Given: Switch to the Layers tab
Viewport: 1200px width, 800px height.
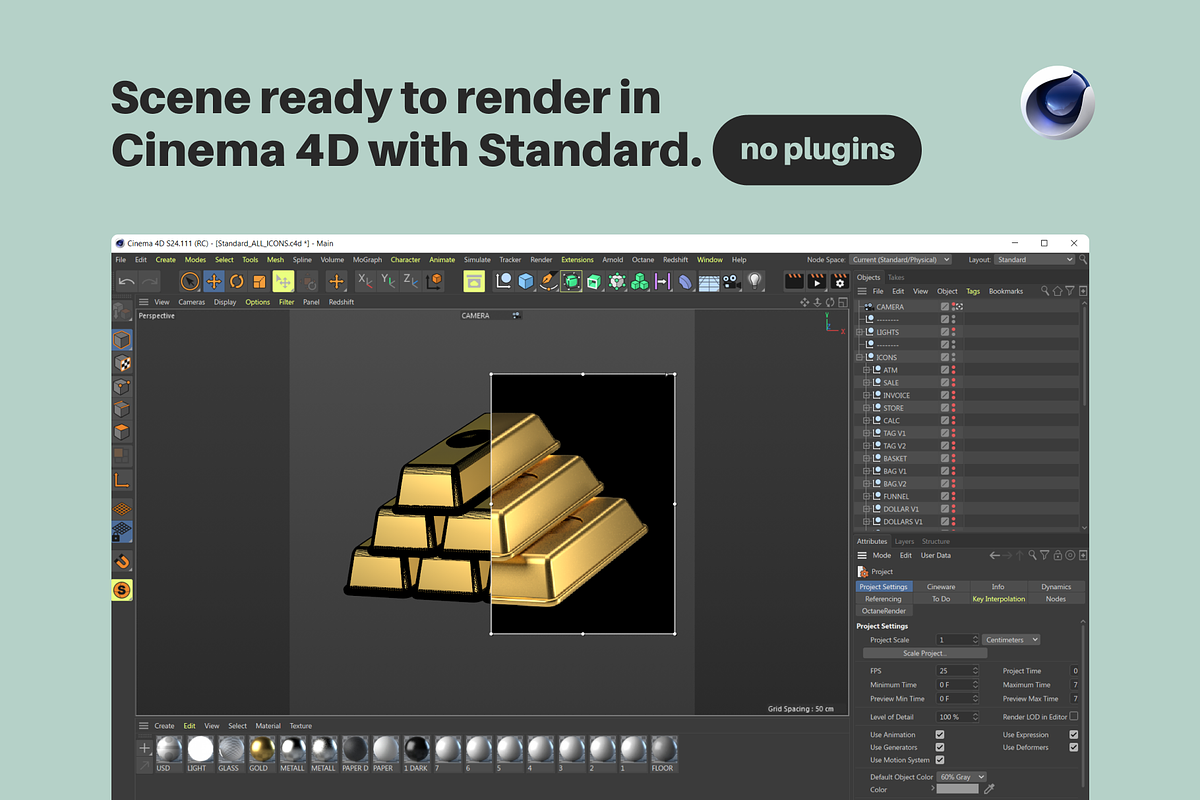Looking at the screenshot, I should (904, 541).
